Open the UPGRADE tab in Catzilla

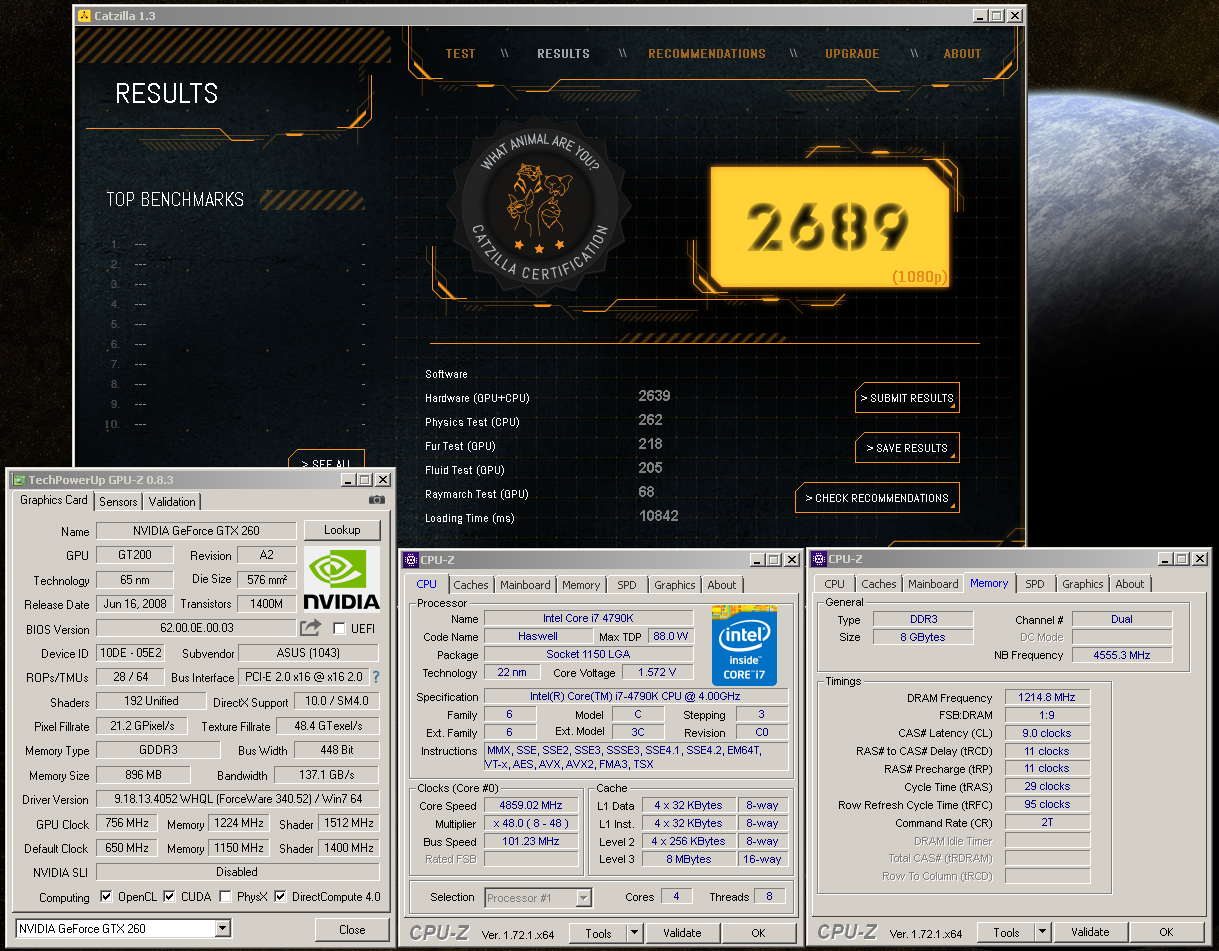point(852,54)
